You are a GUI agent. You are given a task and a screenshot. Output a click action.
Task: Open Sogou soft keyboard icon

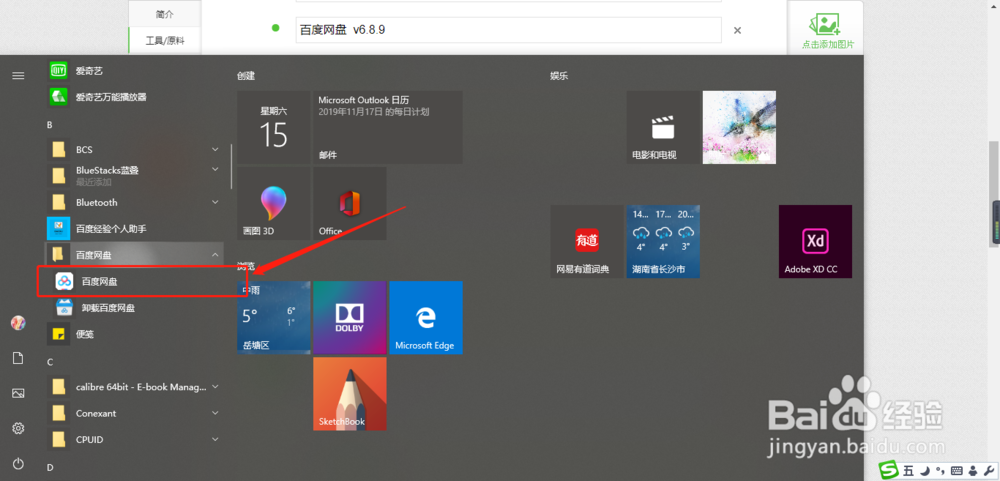point(957,471)
